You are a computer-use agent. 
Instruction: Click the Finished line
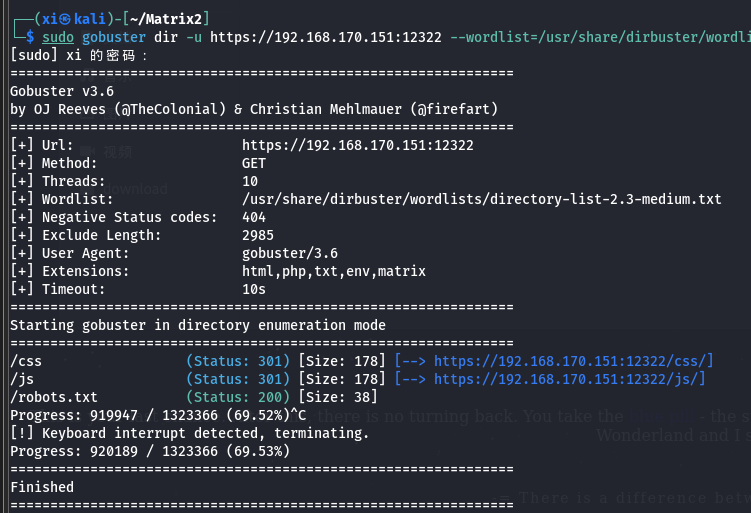coord(42,487)
